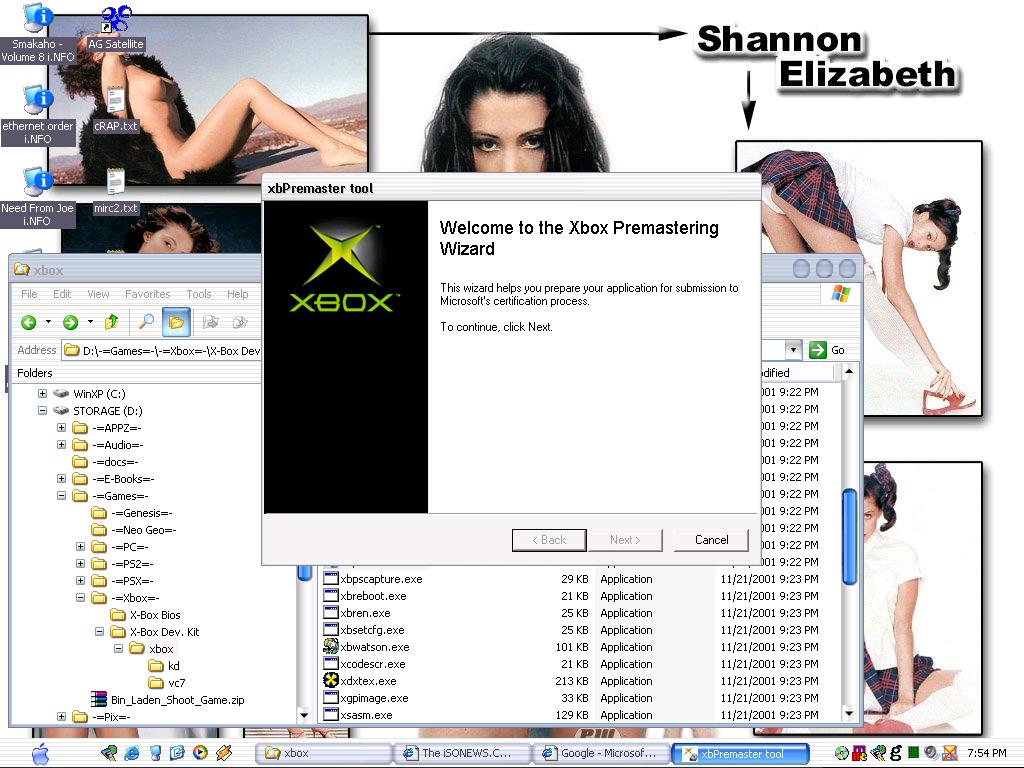Expand the WinXP (C:) drive node
Screen dimensions: 1024x768
[42, 394]
